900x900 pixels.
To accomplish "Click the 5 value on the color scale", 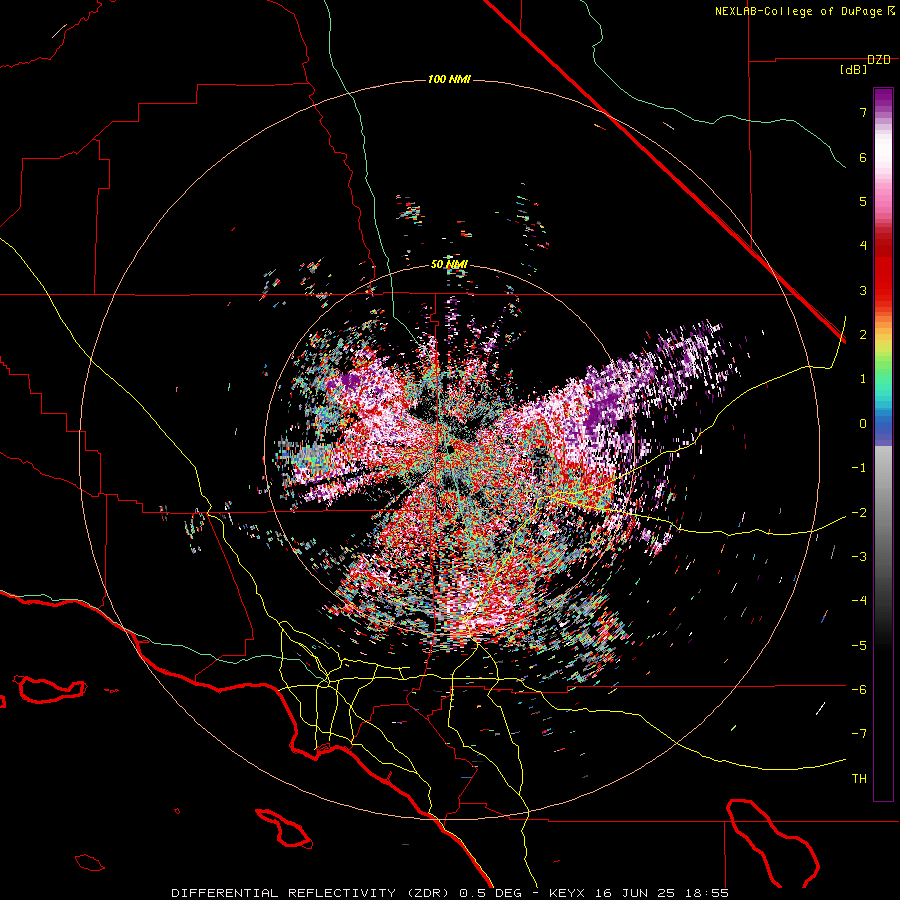I will coord(863,201).
